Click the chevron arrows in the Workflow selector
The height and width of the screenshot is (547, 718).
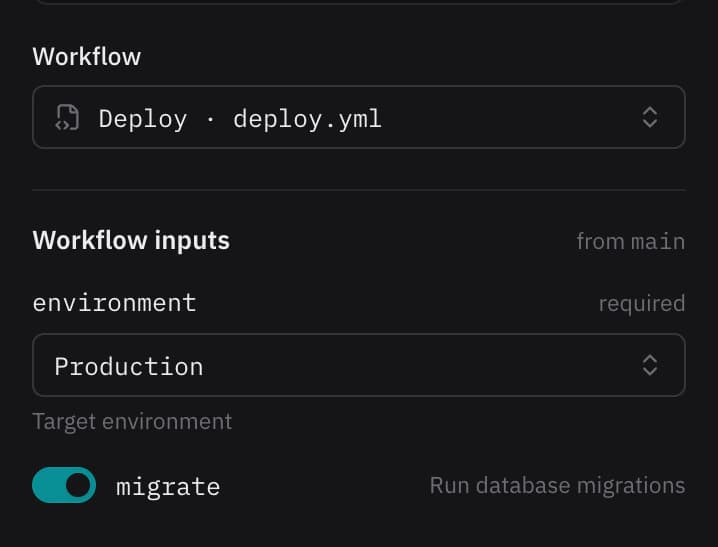(x=649, y=117)
